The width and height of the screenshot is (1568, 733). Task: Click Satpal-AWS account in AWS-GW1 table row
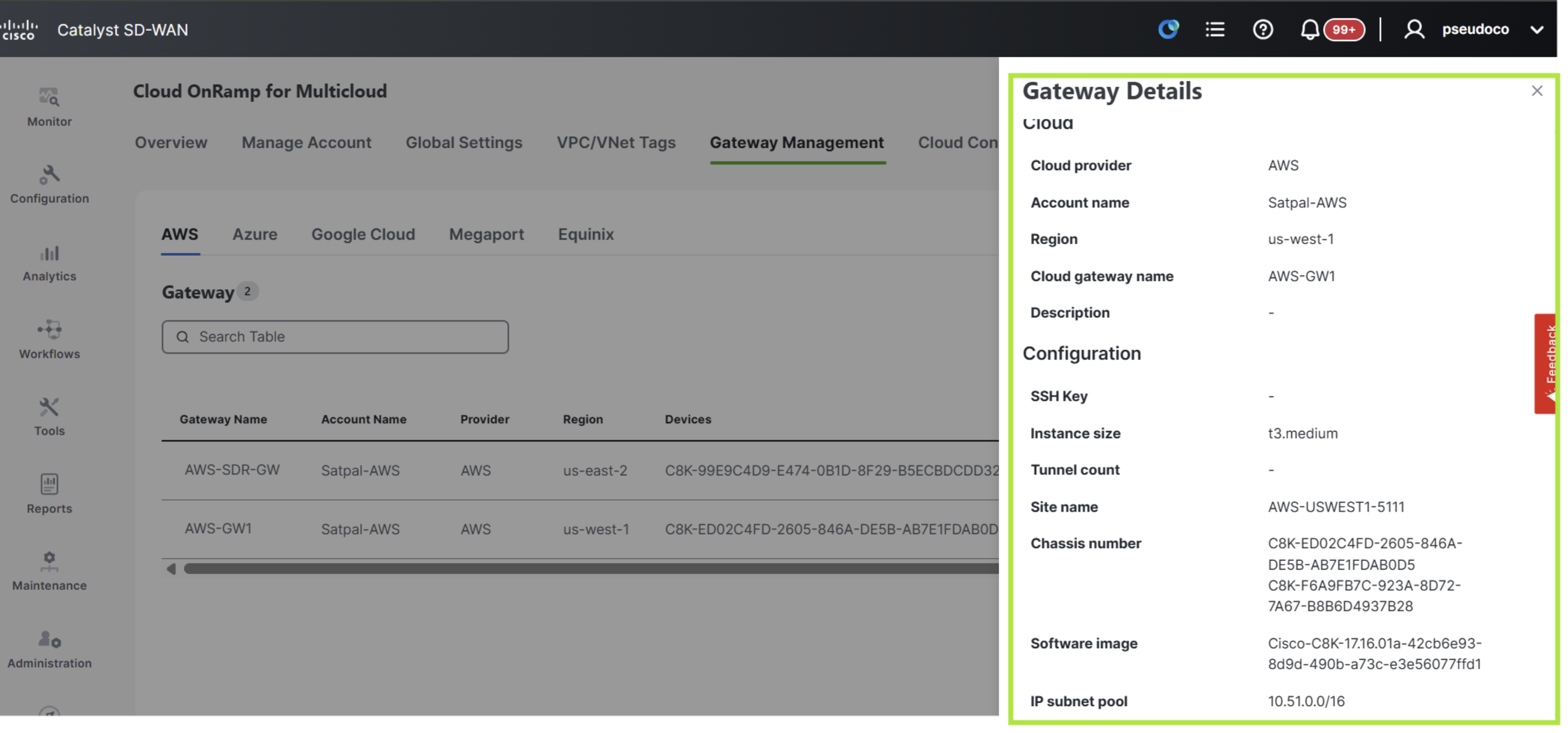pyautogui.click(x=360, y=529)
